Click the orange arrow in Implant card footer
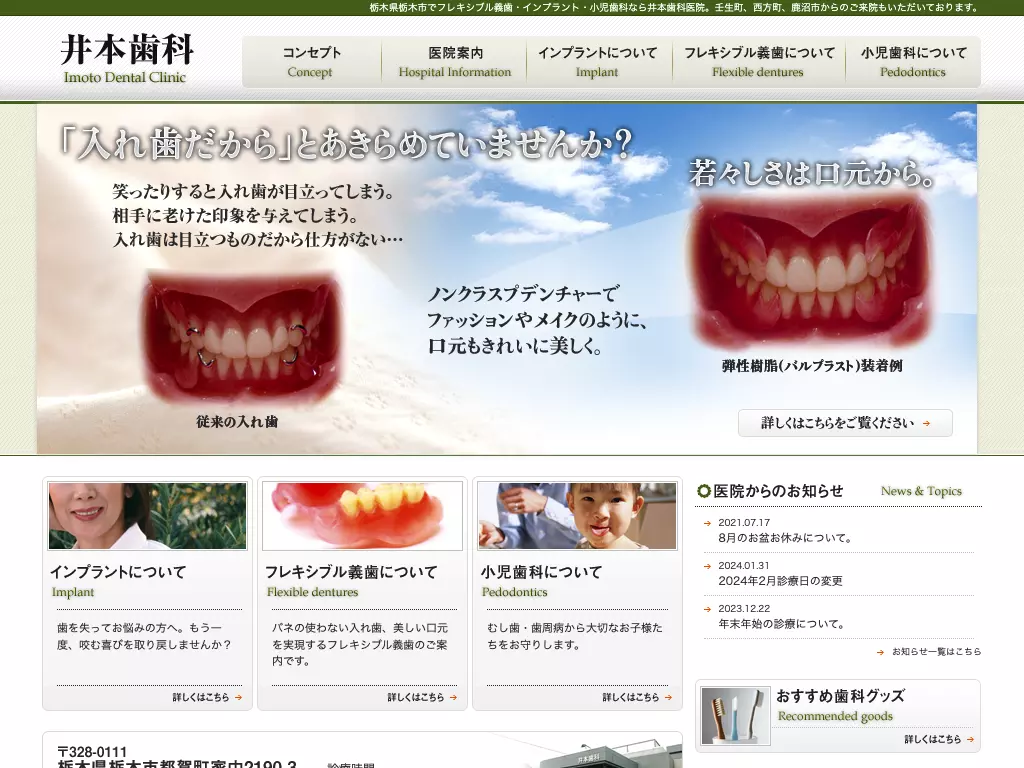This screenshot has height=768, width=1024. (238, 697)
